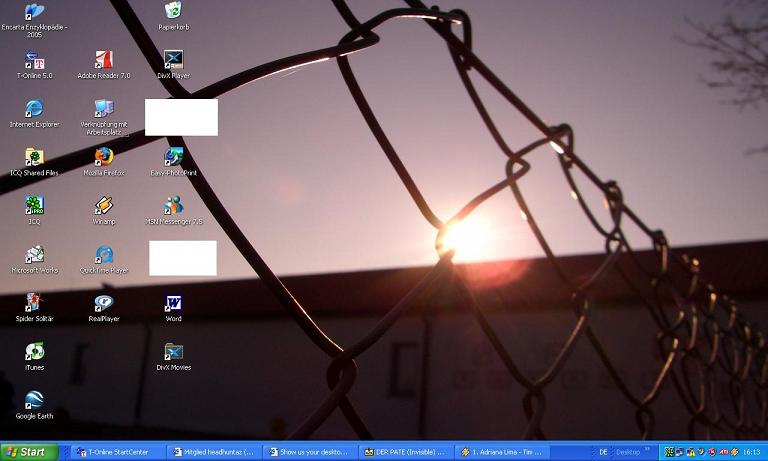Image resolution: width=768 pixels, height=461 pixels.
Task: Click the DE language indicator in taskbar
Action: [x=603, y=452]
